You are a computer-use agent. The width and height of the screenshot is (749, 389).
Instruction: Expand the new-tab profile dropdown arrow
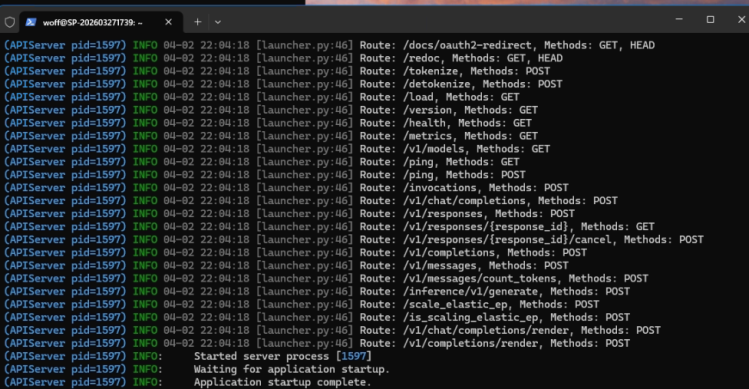tap(218, 22)
